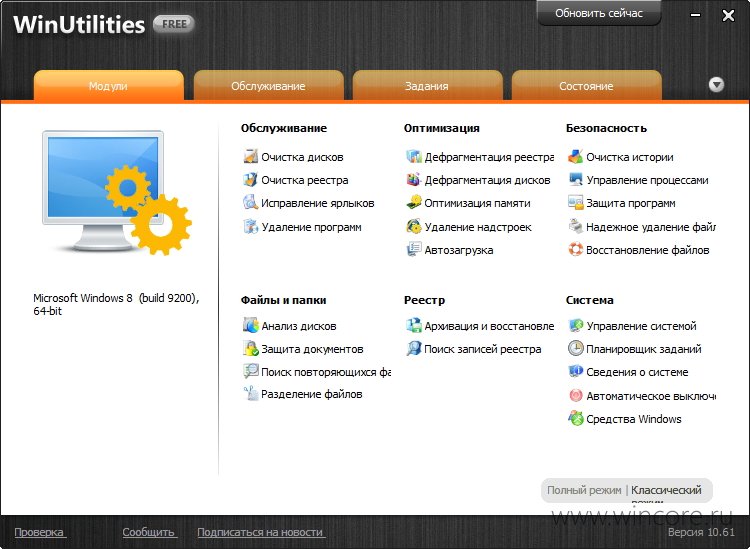
Task: Select the Поиск повторяющихся файлов icon
Action: pos(250,372)
